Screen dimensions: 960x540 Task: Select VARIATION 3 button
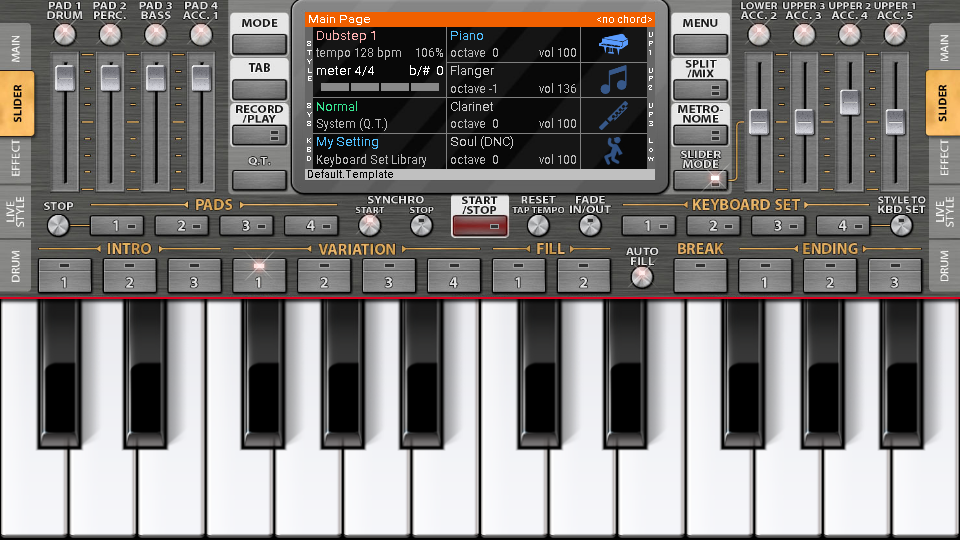tap(389, 276)
